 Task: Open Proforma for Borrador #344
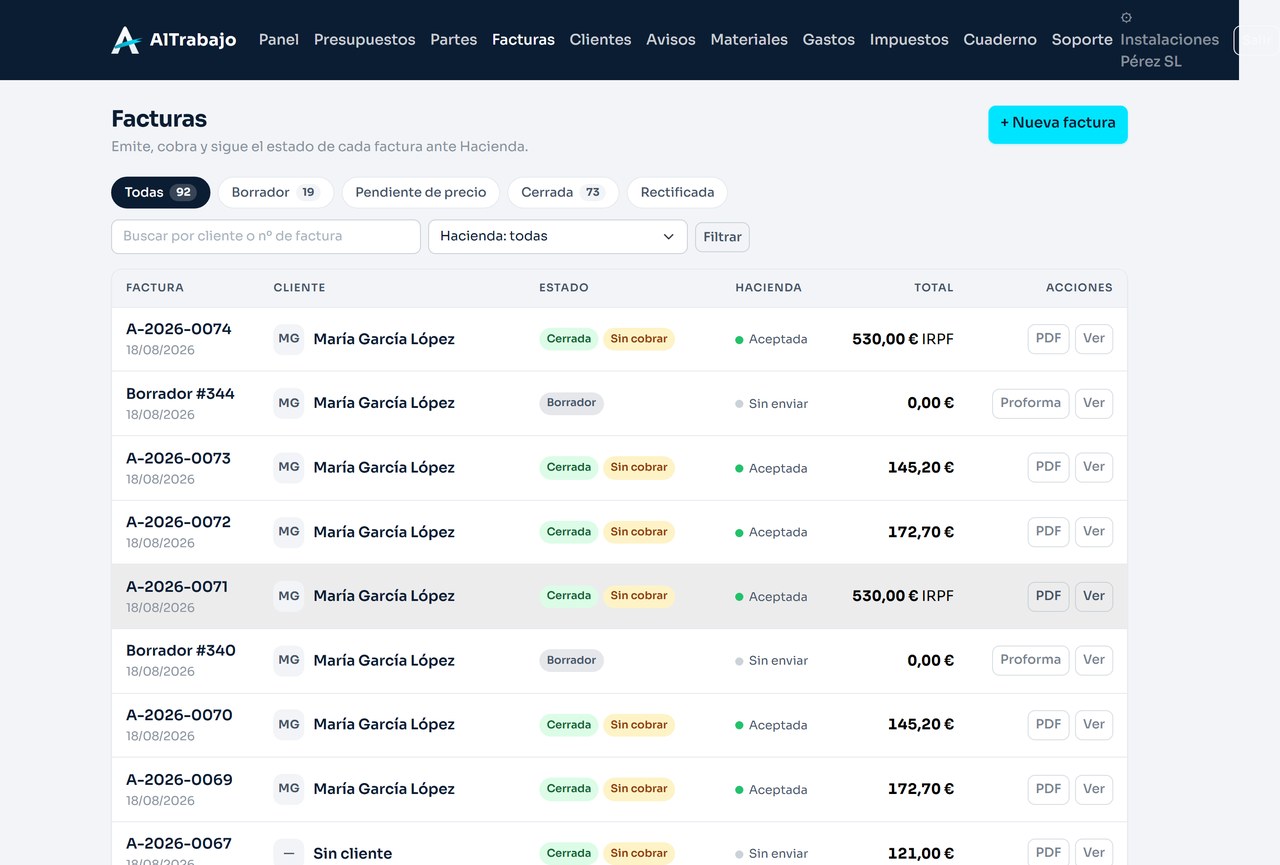pos(1031,404)
